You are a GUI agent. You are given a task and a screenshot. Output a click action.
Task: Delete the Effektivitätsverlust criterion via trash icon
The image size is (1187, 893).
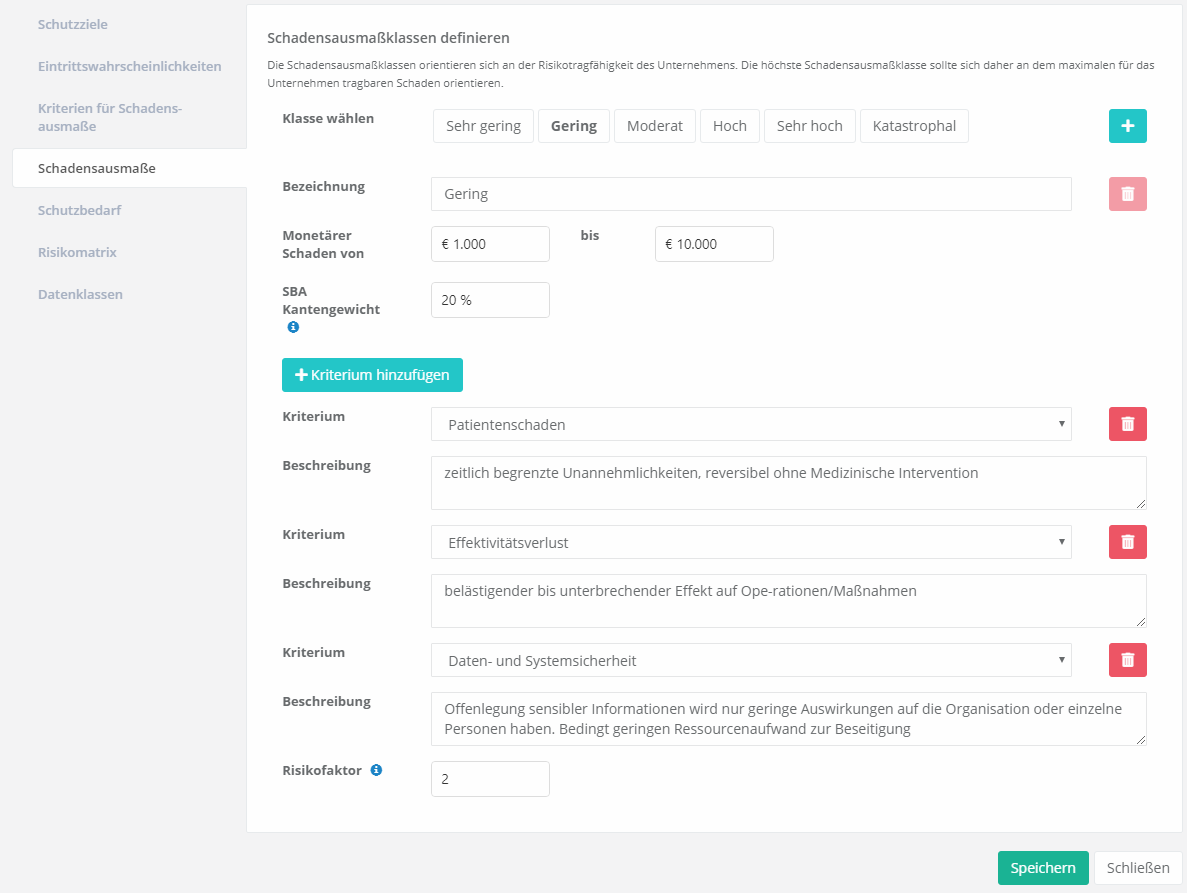[x=1127, y=542]
